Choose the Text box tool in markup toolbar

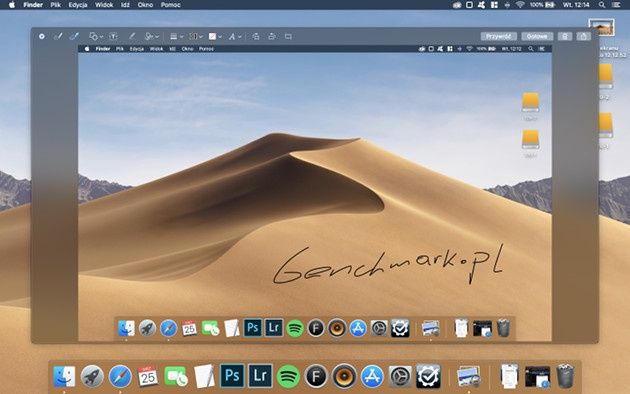pos(113,37)
